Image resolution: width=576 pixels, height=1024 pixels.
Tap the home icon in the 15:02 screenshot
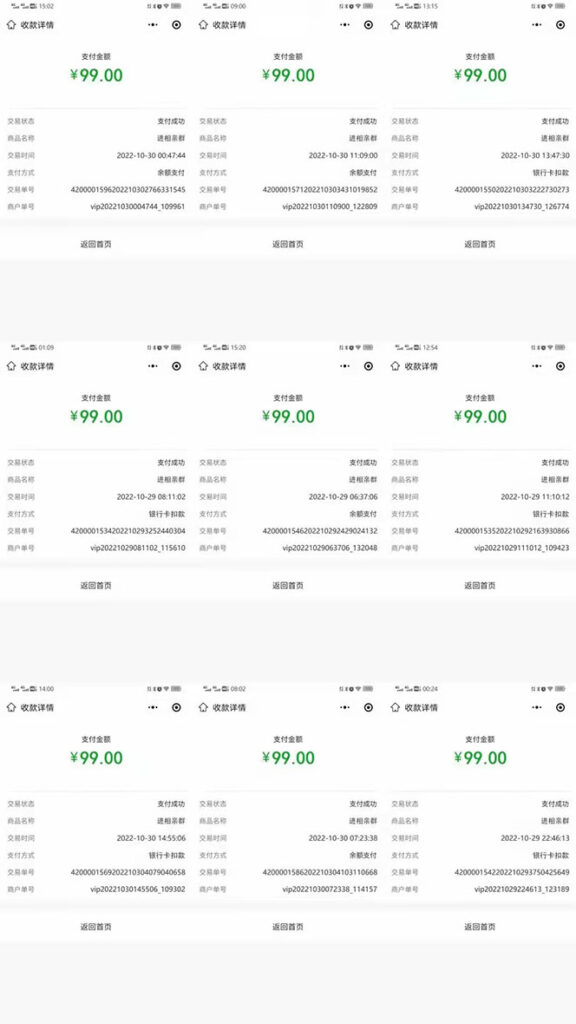[x=11, y=25]
